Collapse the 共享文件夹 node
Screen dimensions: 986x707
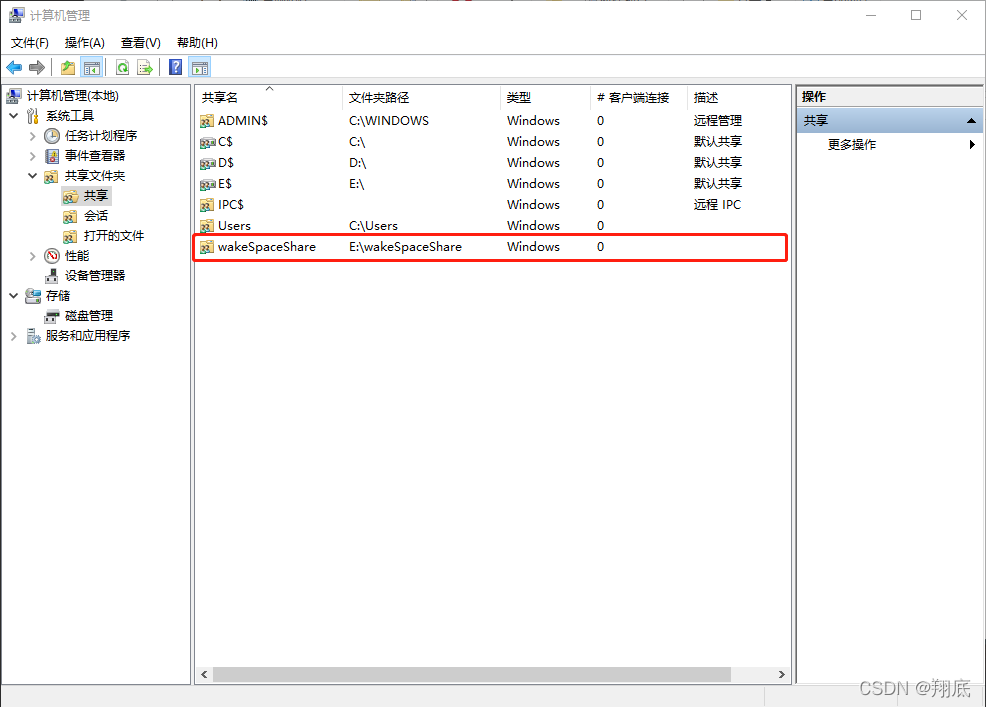[x=33, y=176]
